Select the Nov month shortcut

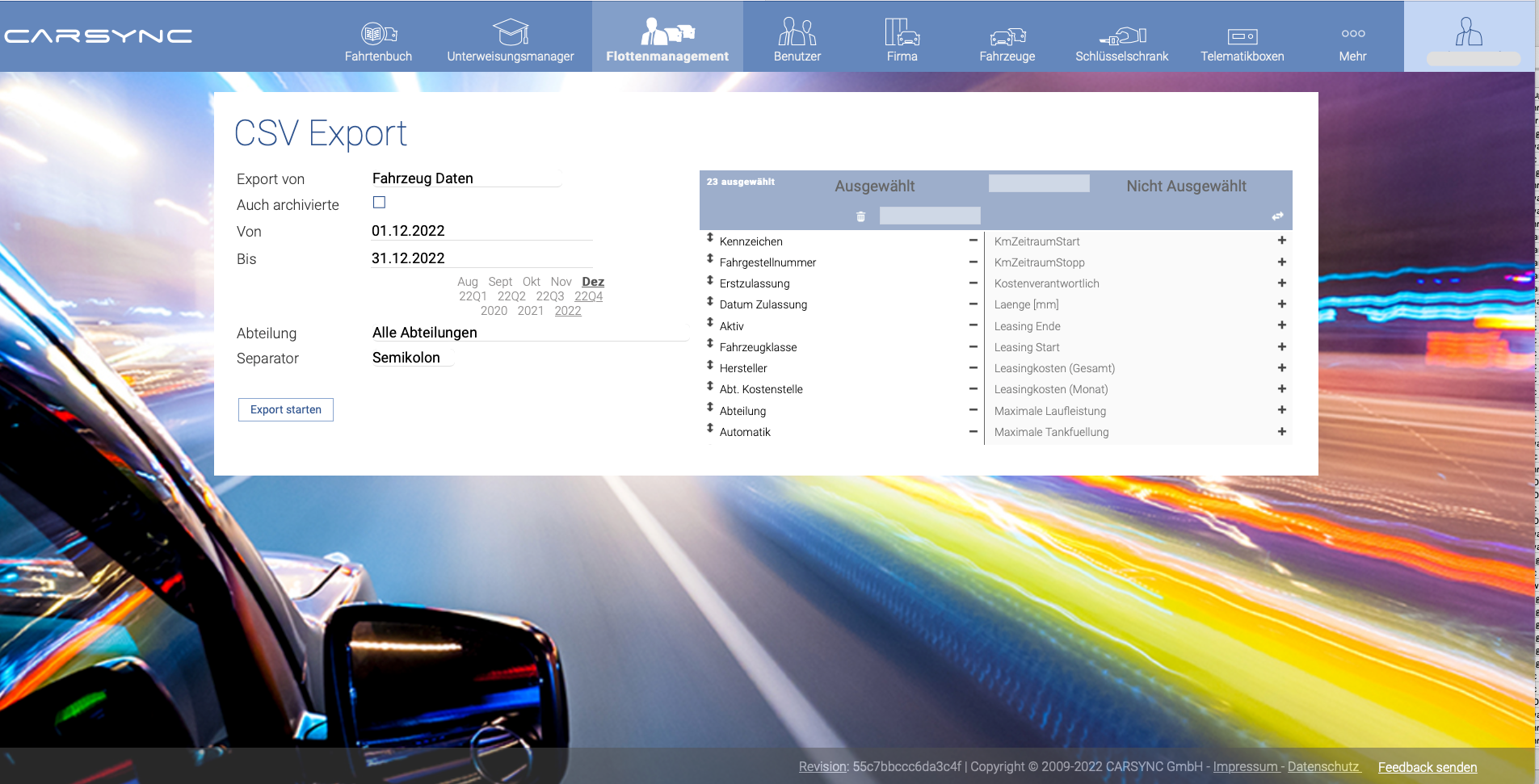click(561, 282)
